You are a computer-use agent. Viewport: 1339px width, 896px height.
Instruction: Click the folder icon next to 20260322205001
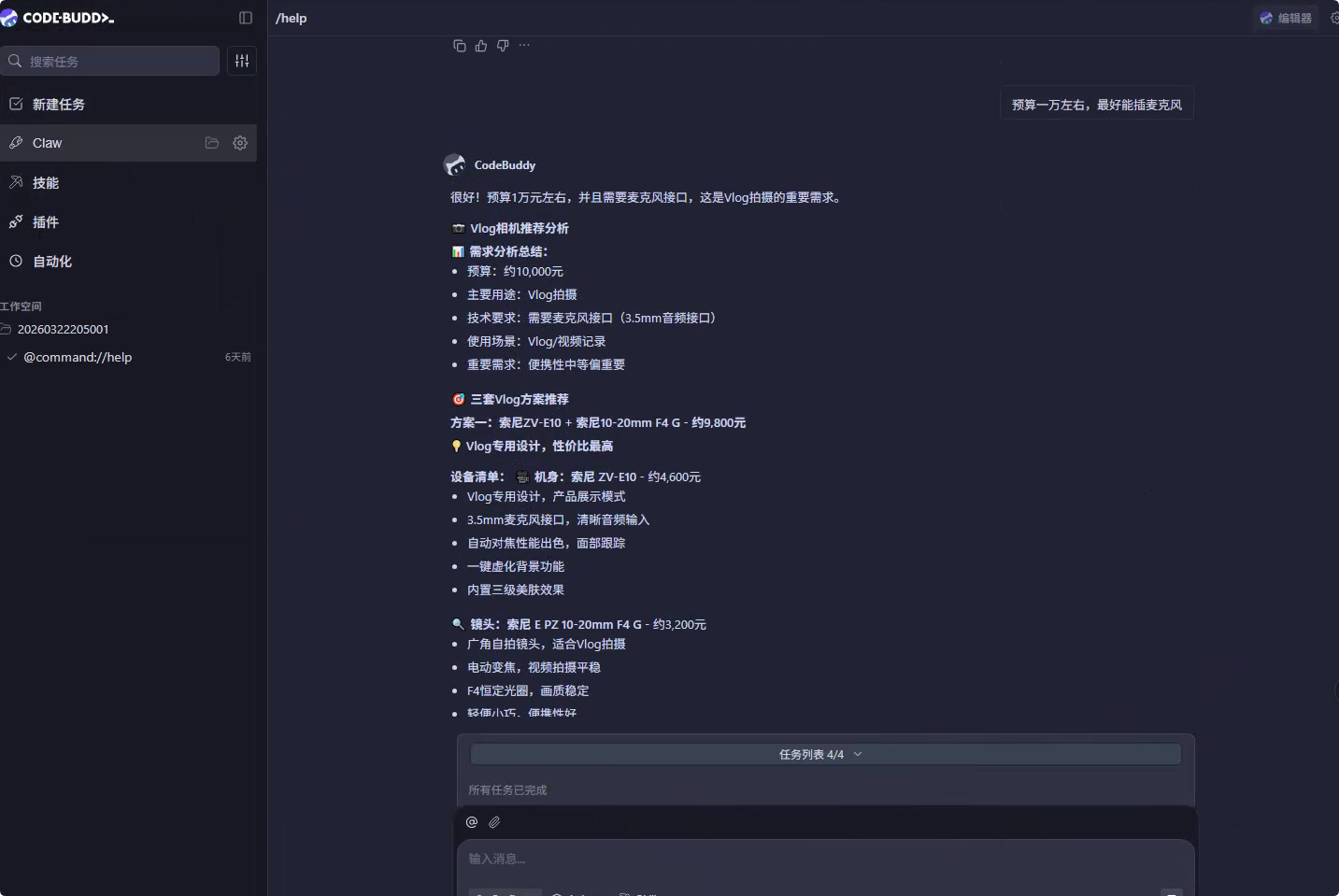(7, 329)
